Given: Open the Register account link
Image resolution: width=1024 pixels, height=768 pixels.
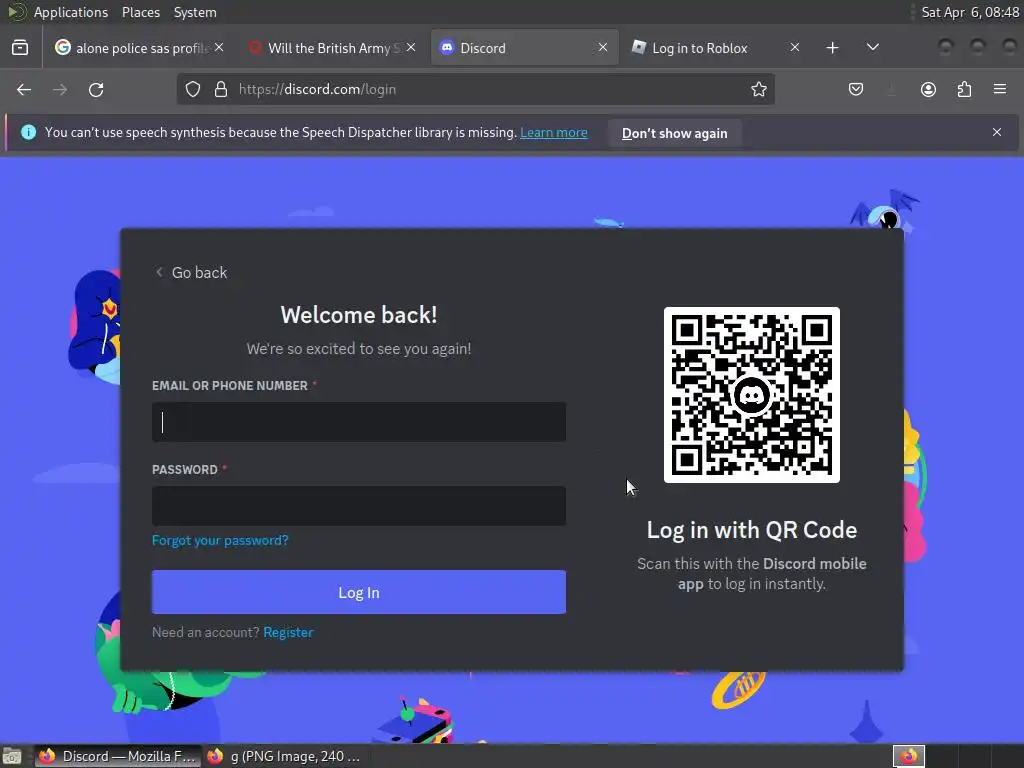Looking at the screenshot, I should [x=288, y=632].
